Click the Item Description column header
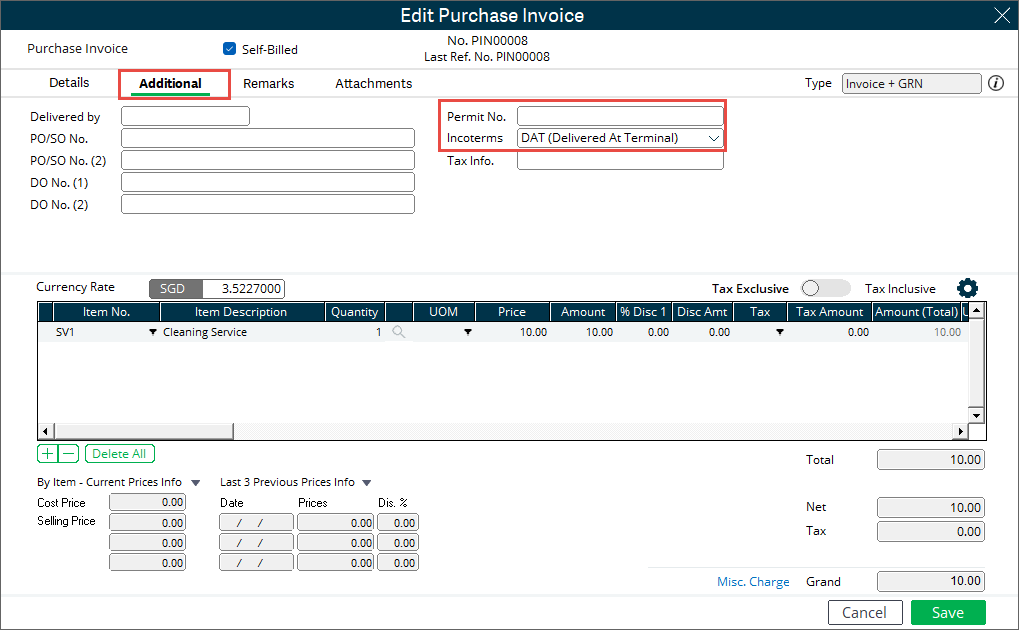 [x=241, y=312]
